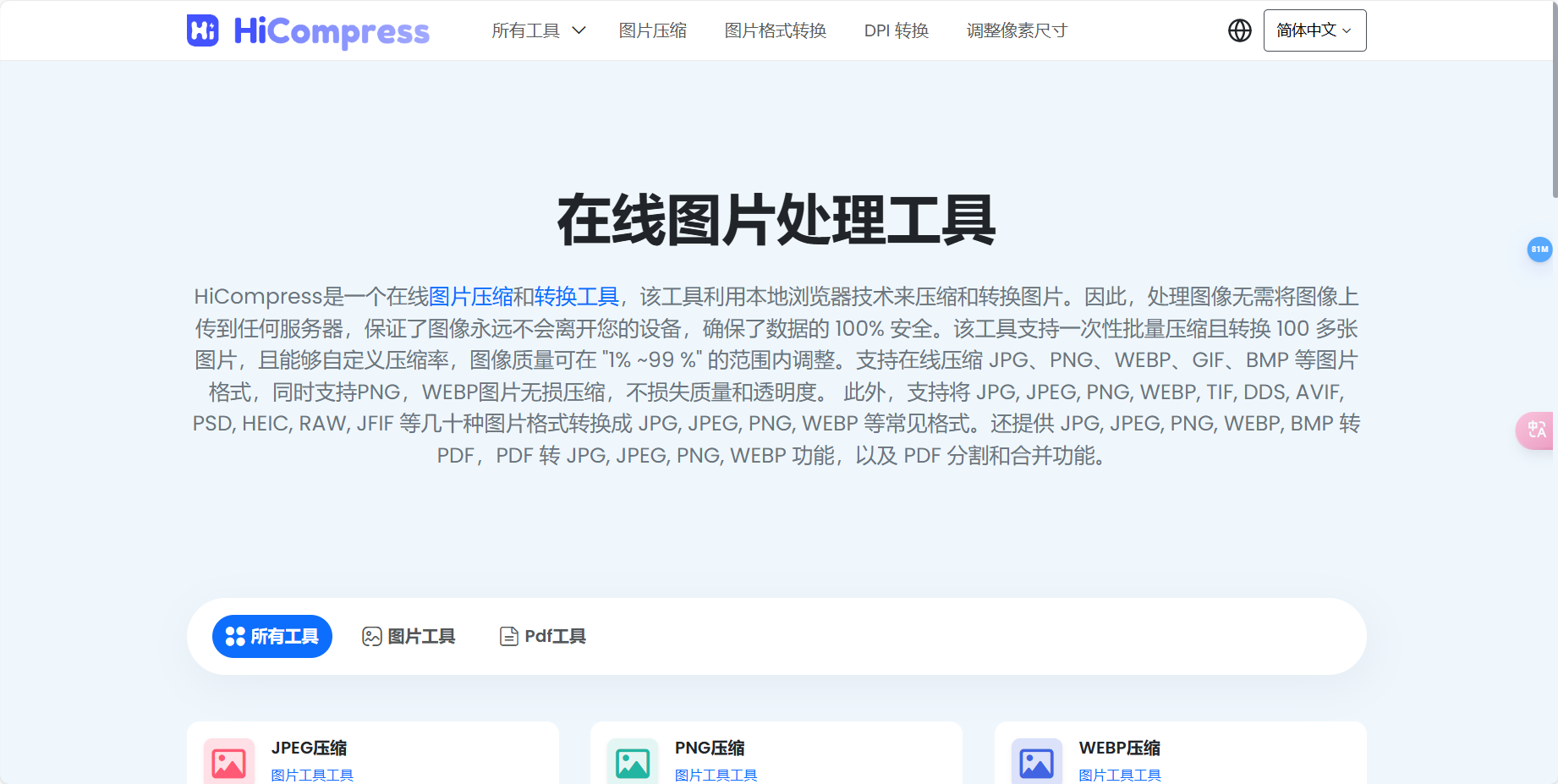Click the 图片工具 picture icon on filter tab
The width and height of the screenshot is (1558, 784).
[370, 636]
